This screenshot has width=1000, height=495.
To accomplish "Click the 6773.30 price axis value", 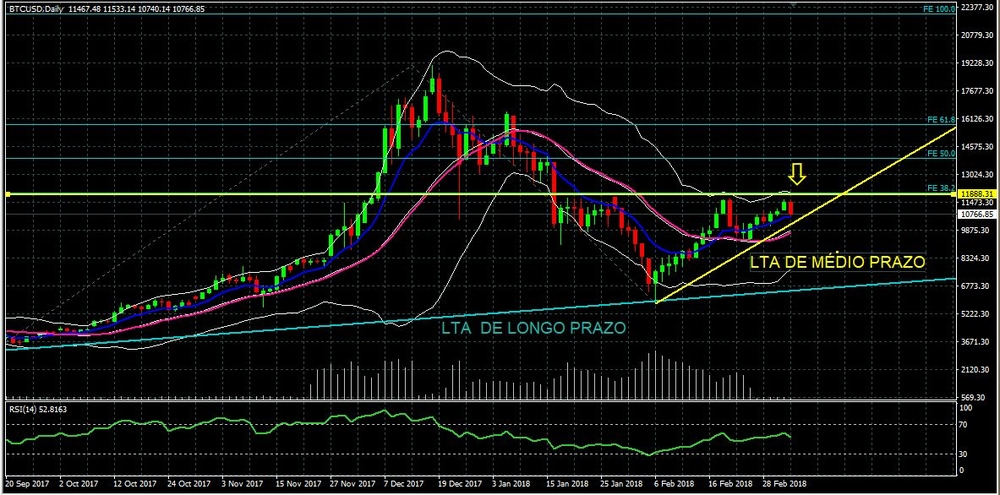I will (976, 286).
